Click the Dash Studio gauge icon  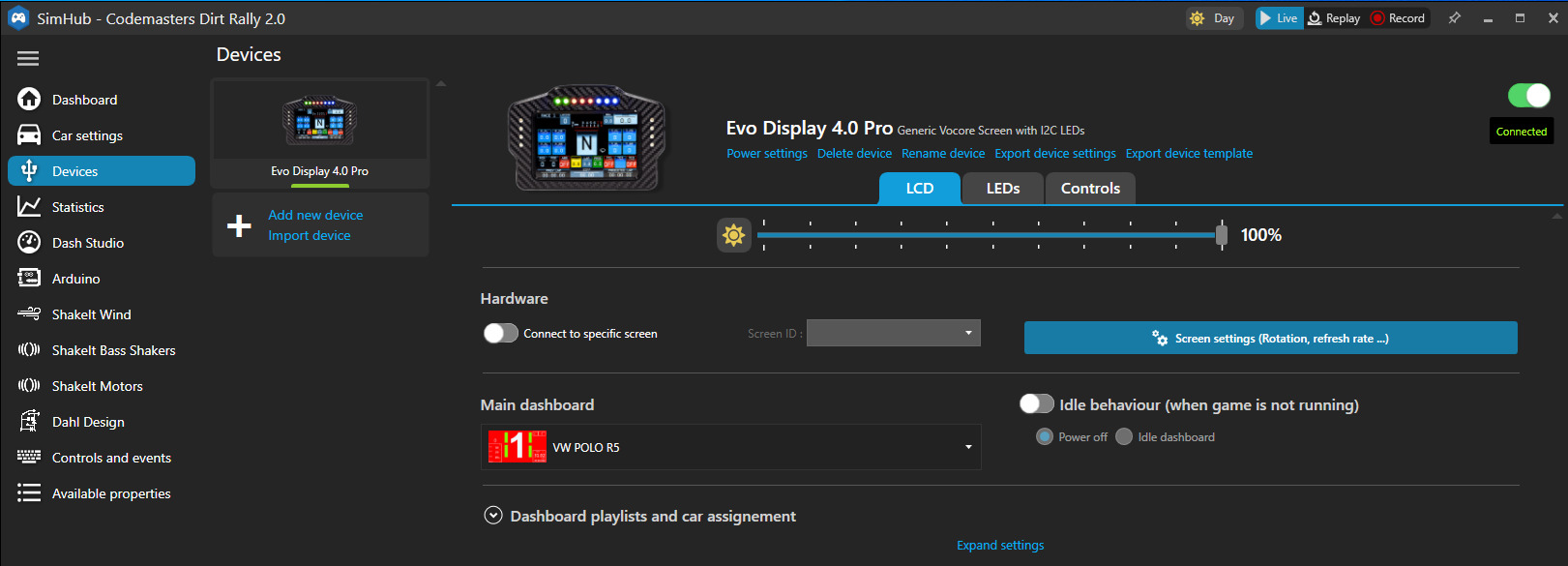pyautogui.click(x=29, y=242)
